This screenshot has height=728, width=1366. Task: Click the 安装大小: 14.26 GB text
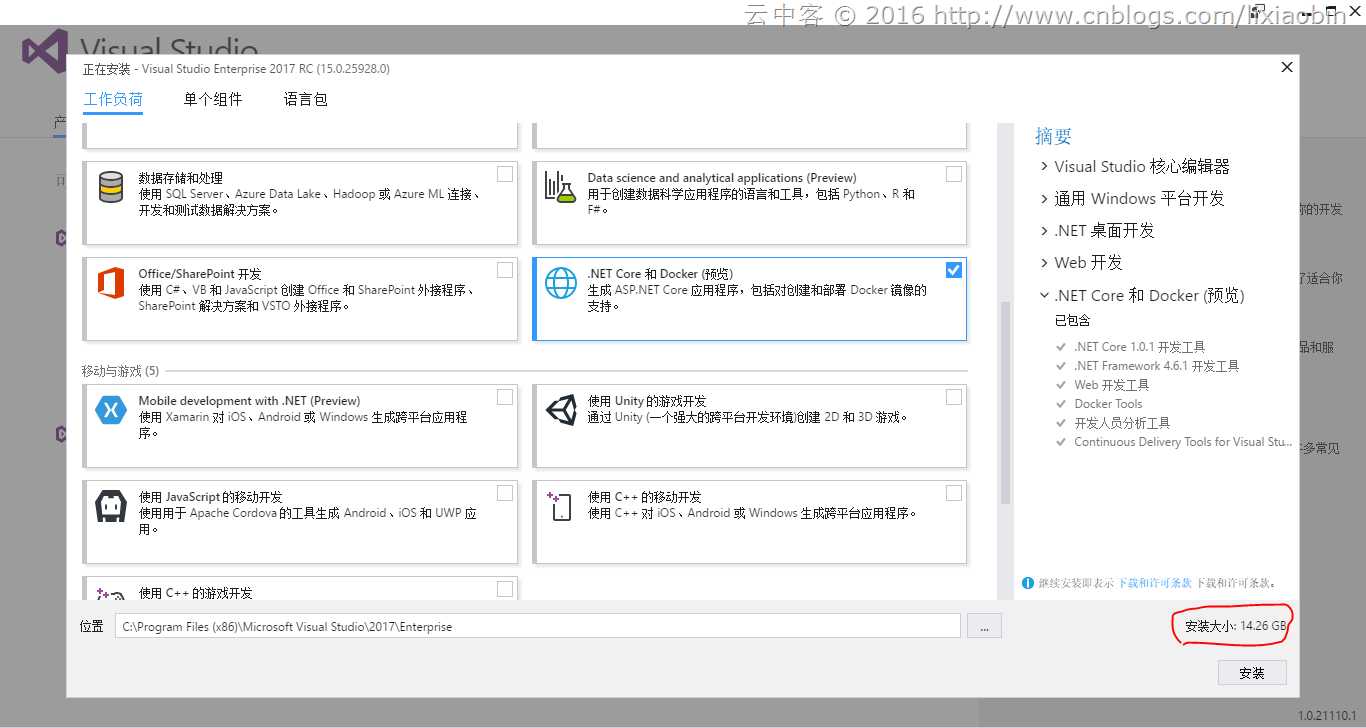(x=1235, y=626)
